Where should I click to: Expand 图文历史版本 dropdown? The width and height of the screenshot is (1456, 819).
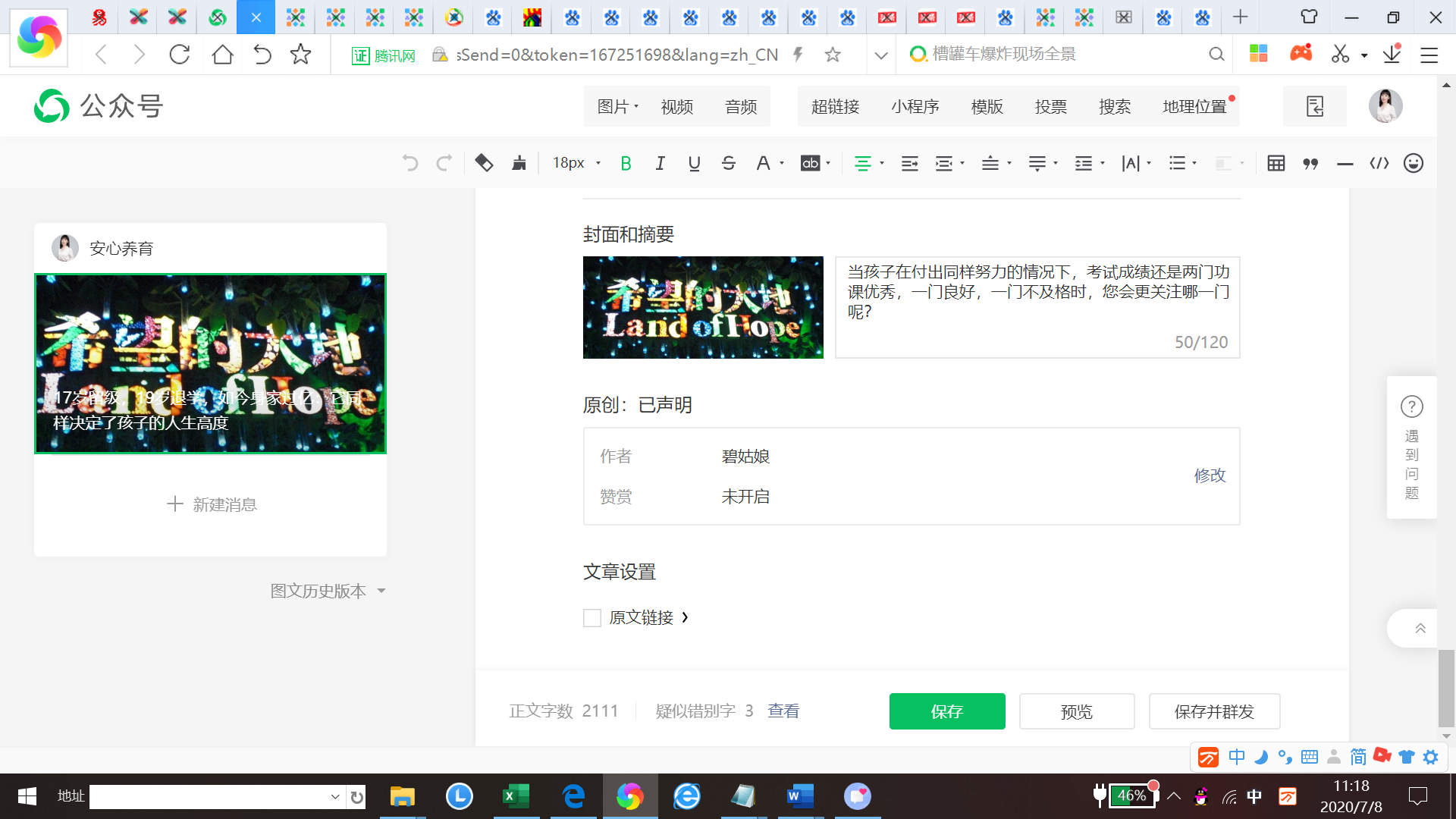[328, 591]
